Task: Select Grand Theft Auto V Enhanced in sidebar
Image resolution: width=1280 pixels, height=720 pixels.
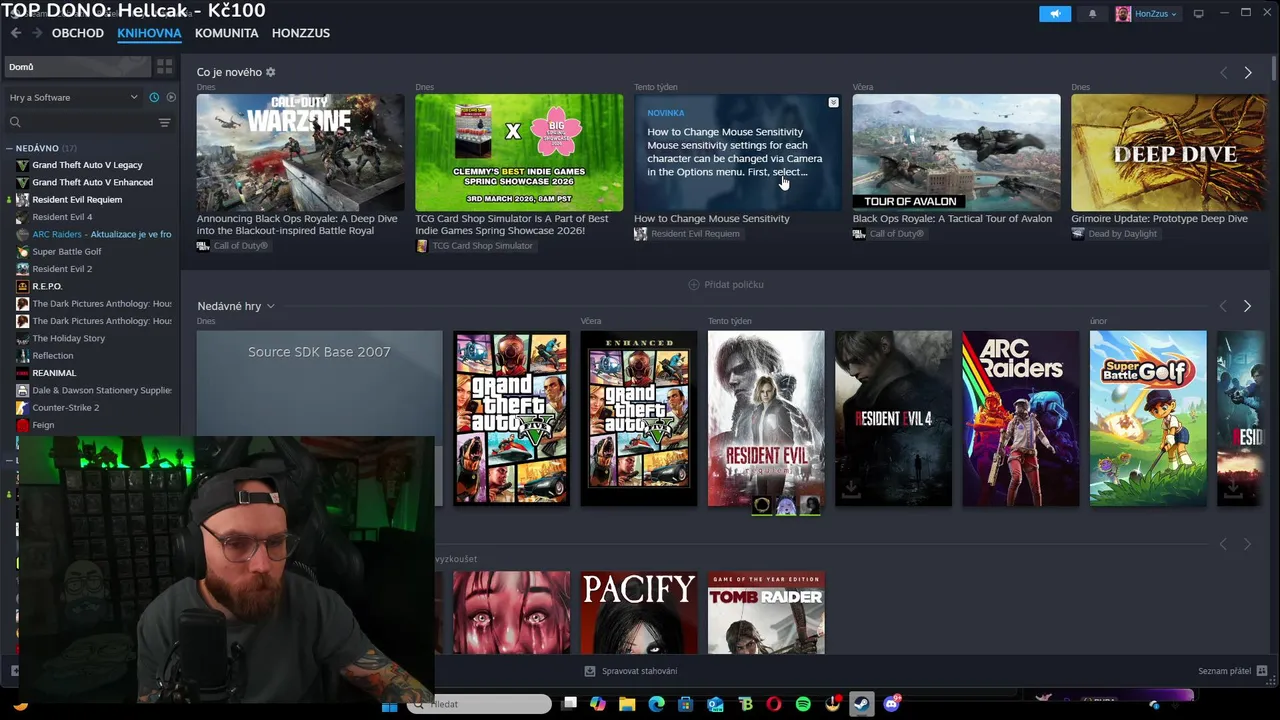Action: (x=94, y=182)
